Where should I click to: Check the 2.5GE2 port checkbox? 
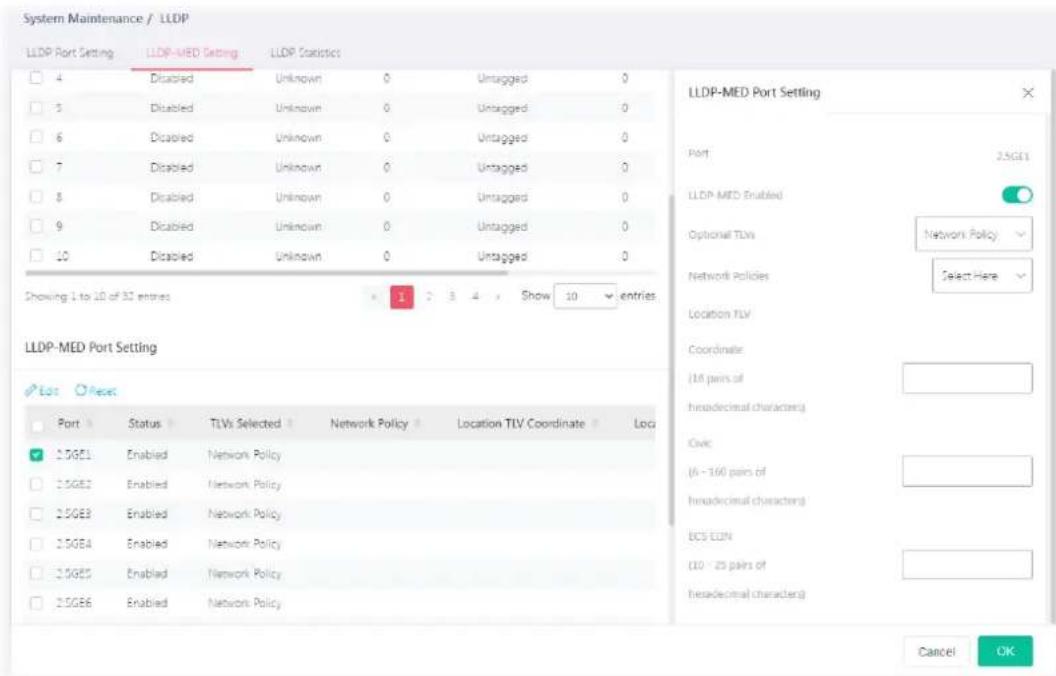click(x=36, y=484)
